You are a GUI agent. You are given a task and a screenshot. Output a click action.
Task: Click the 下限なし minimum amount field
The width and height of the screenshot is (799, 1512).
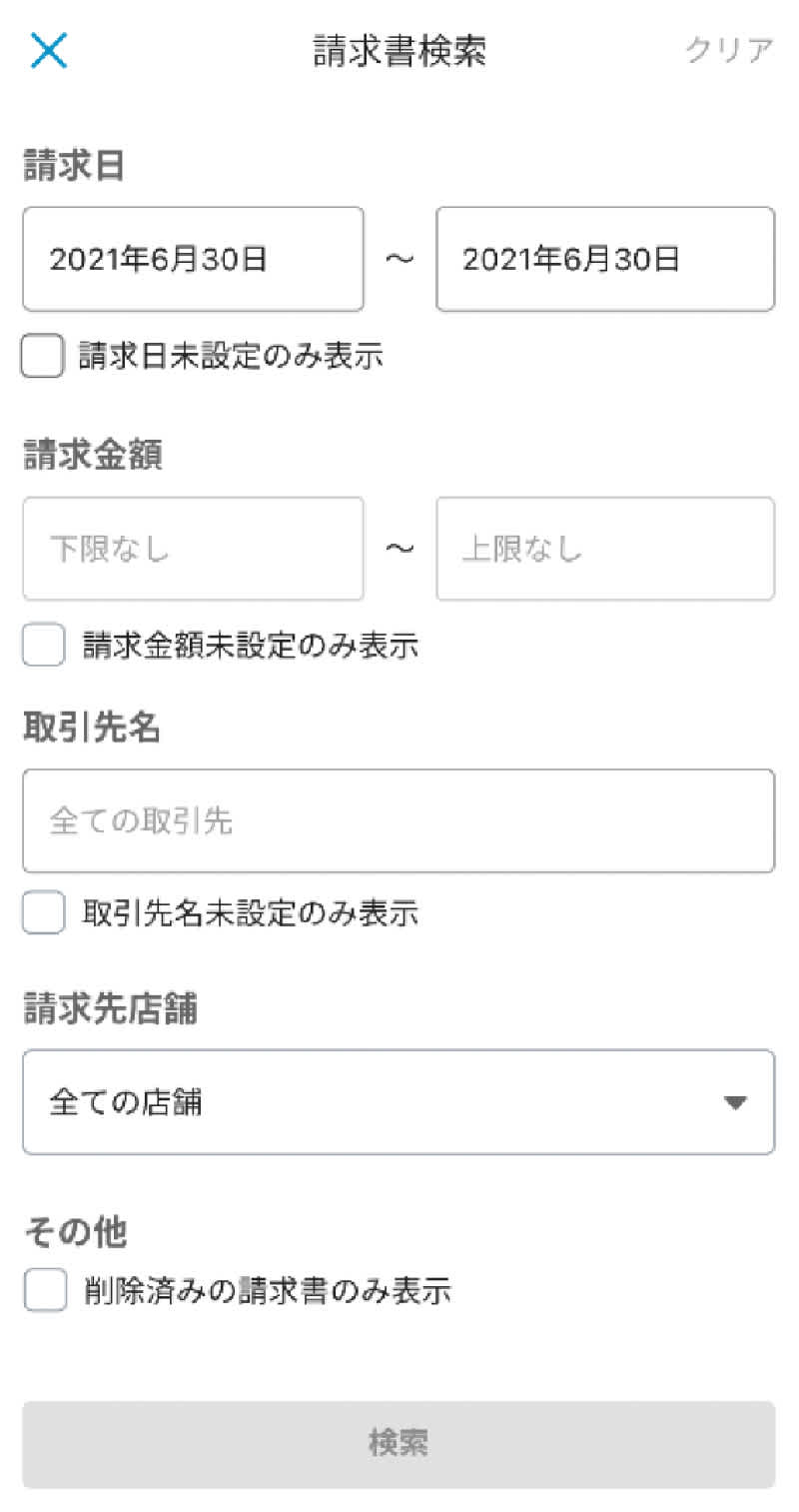point(193,550)
